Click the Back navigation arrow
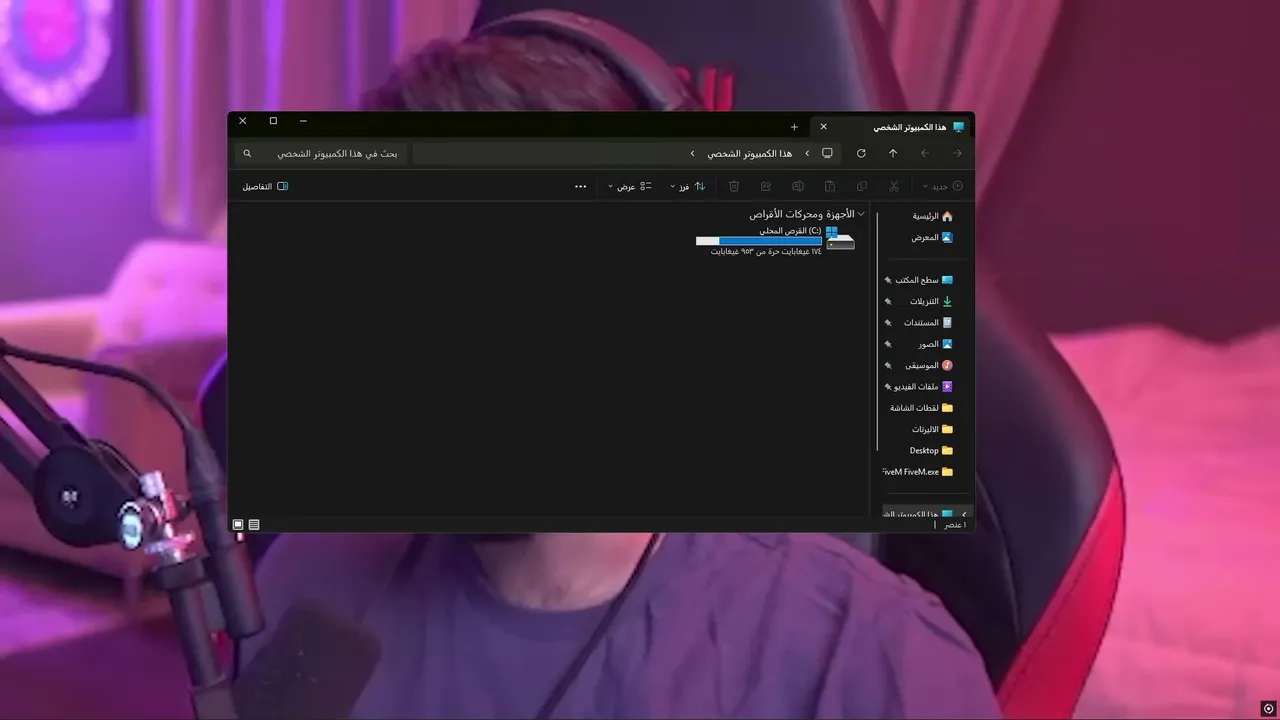 [x=957, y=153]
